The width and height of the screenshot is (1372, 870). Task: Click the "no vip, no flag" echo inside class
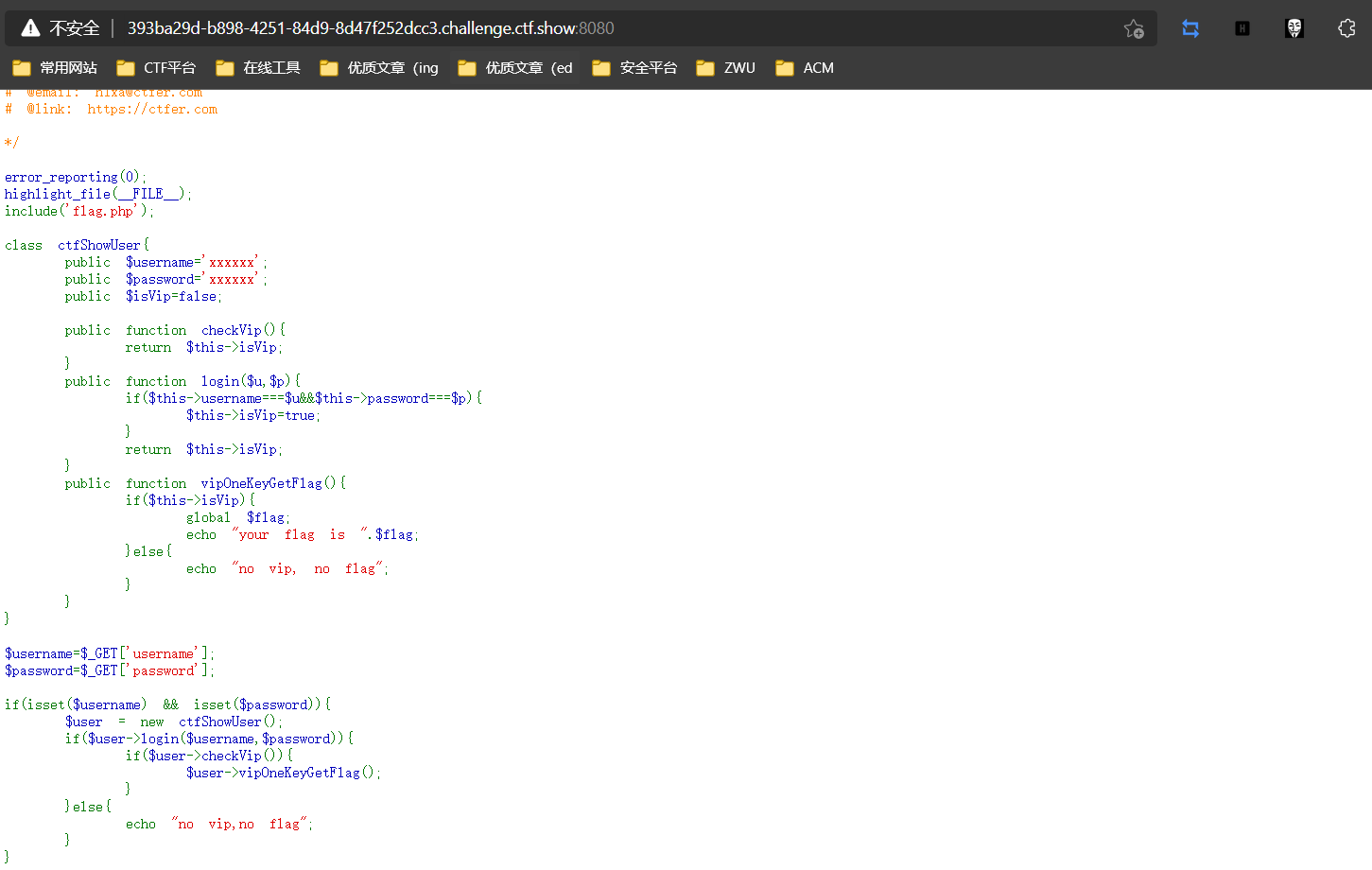[x=287, y=568]
